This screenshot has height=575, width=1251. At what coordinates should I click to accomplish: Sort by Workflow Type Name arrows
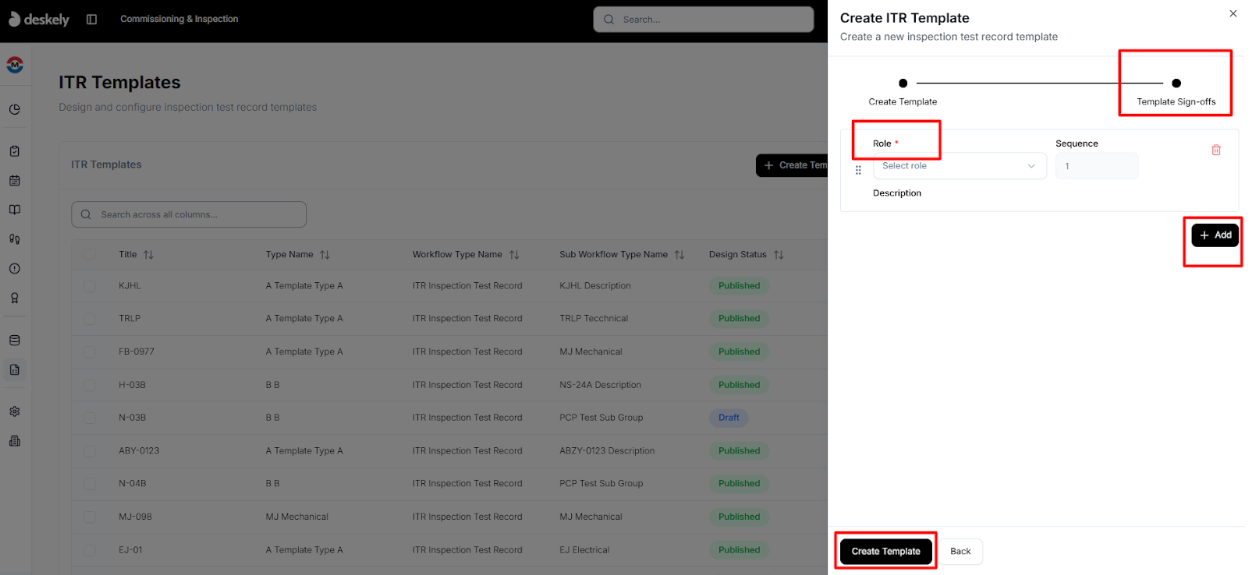[514, 255]
